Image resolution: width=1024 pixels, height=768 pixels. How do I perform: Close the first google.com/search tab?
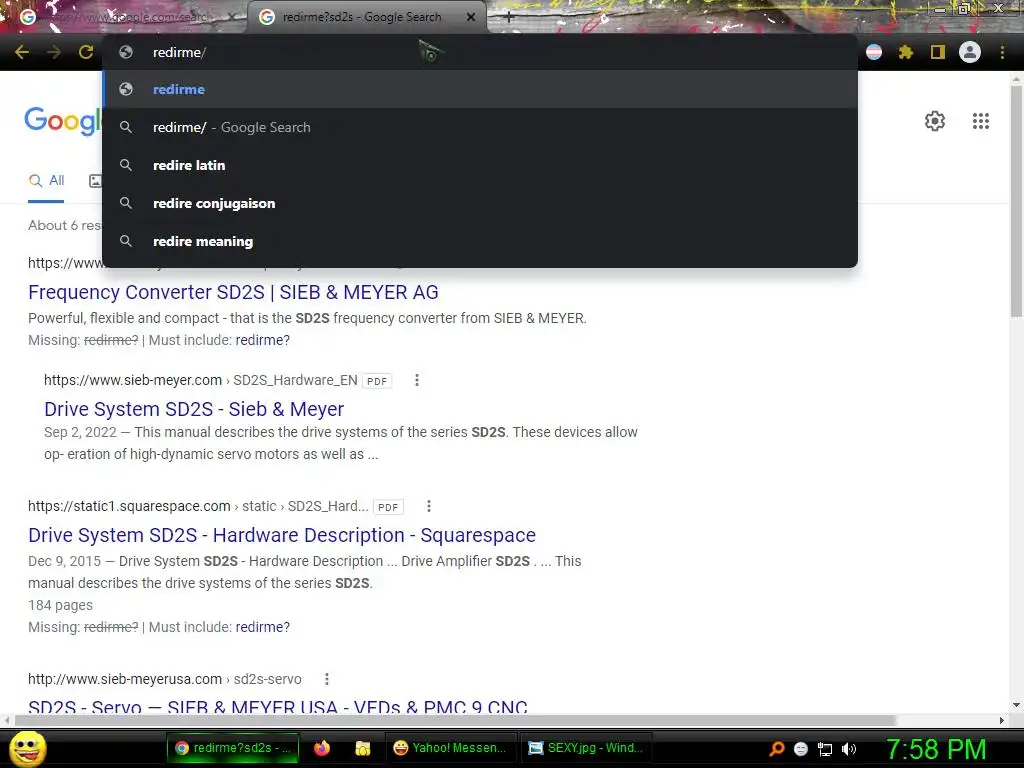232,17
